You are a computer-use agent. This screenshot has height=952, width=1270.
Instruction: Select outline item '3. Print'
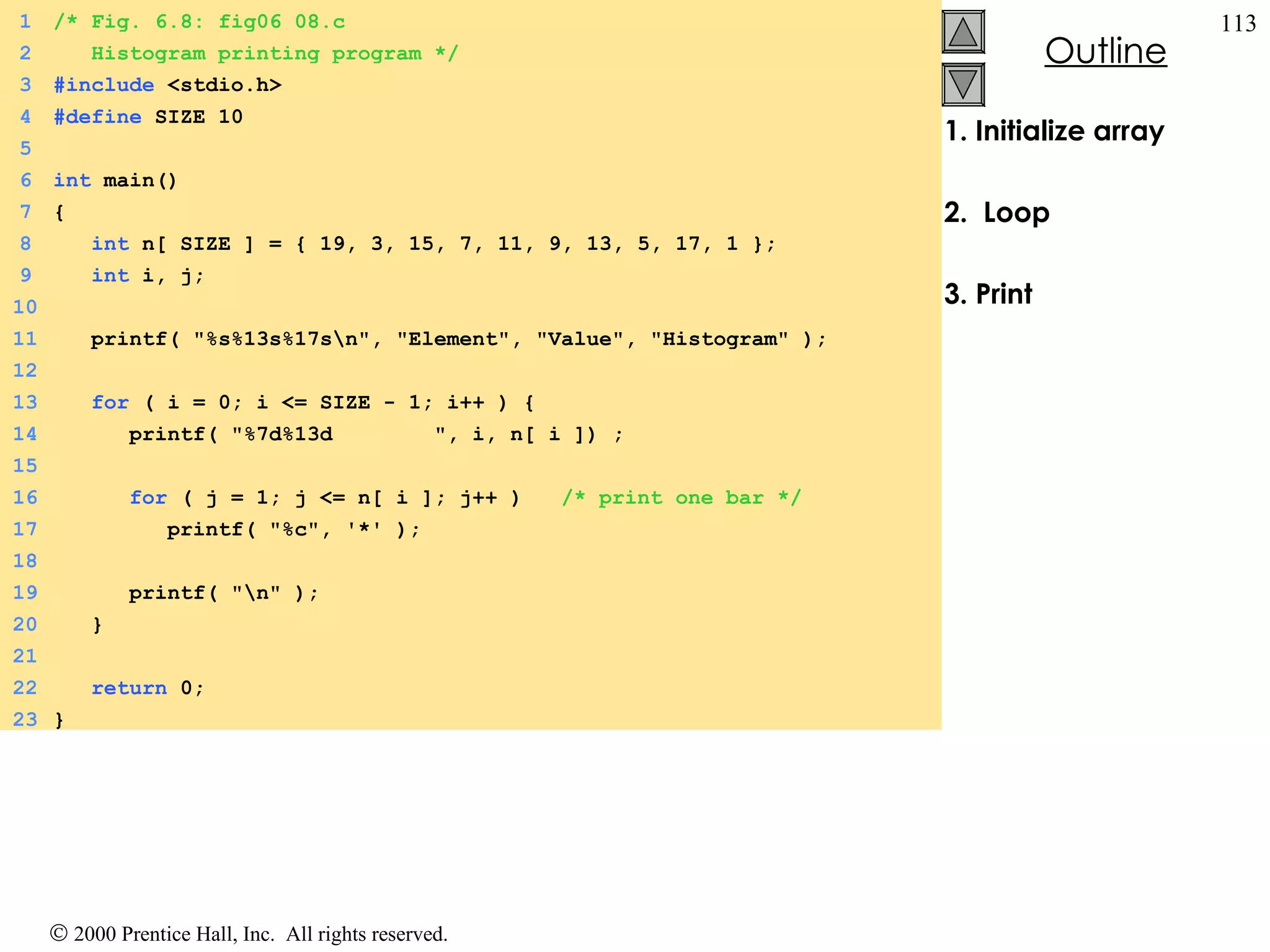(x=988, y=294)
